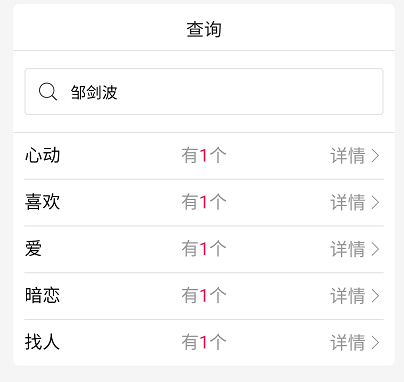Click the 有1个 count in 找人 row

pyautogui.click(x=204, y=342)
